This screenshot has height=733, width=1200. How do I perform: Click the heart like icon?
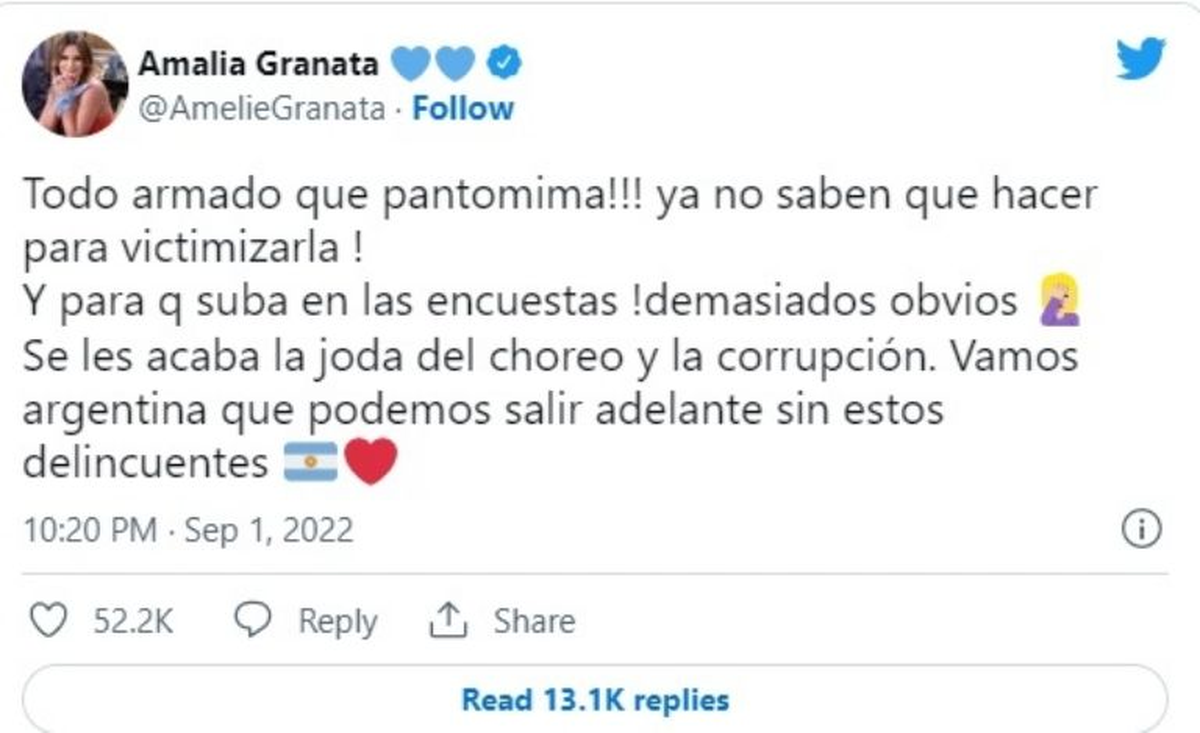point(46,621)
